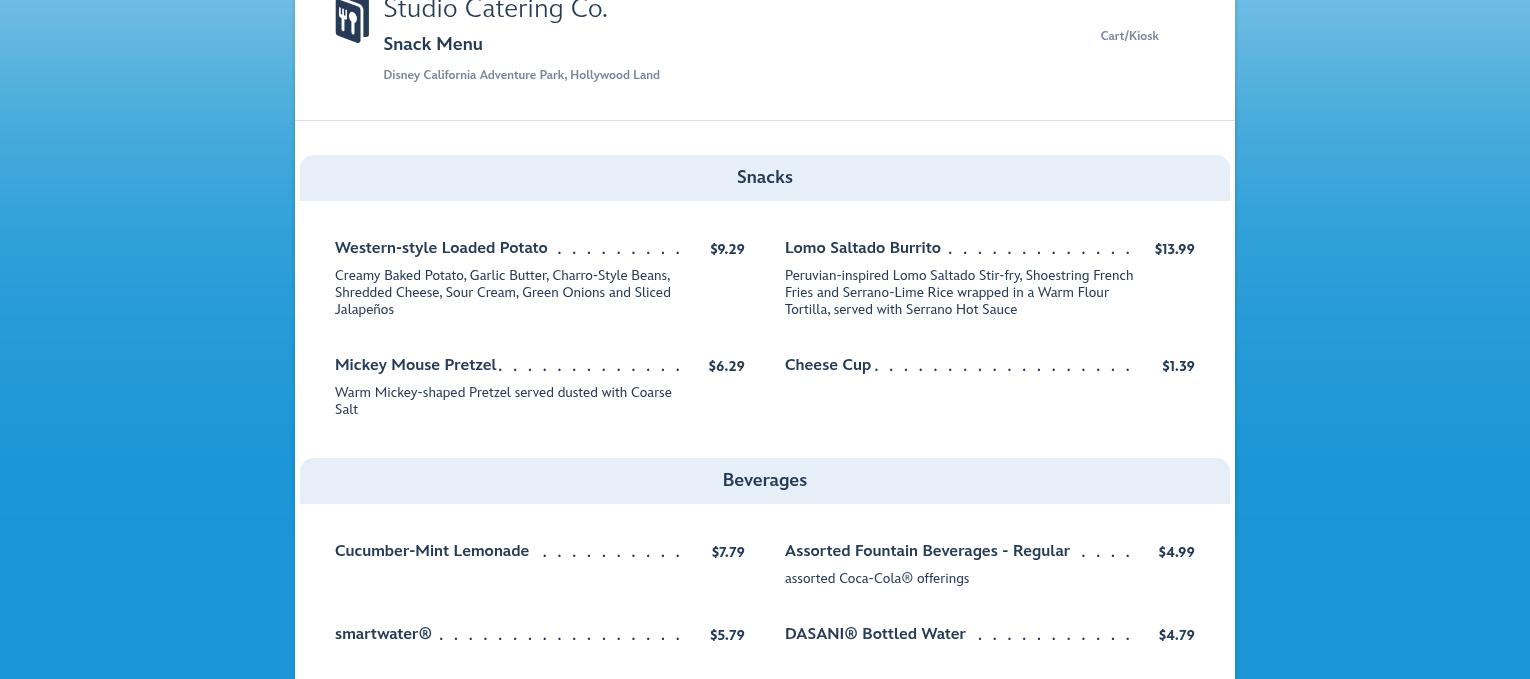Click the Studio Catering Co. title
The image size is (1530, 679).
coord(495,11)
